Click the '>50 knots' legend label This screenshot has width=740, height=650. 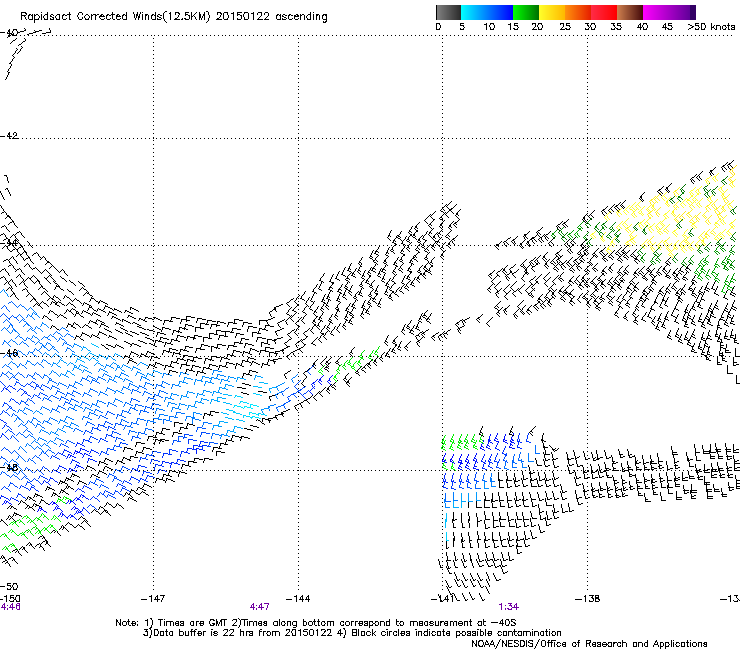pos(711,27)
